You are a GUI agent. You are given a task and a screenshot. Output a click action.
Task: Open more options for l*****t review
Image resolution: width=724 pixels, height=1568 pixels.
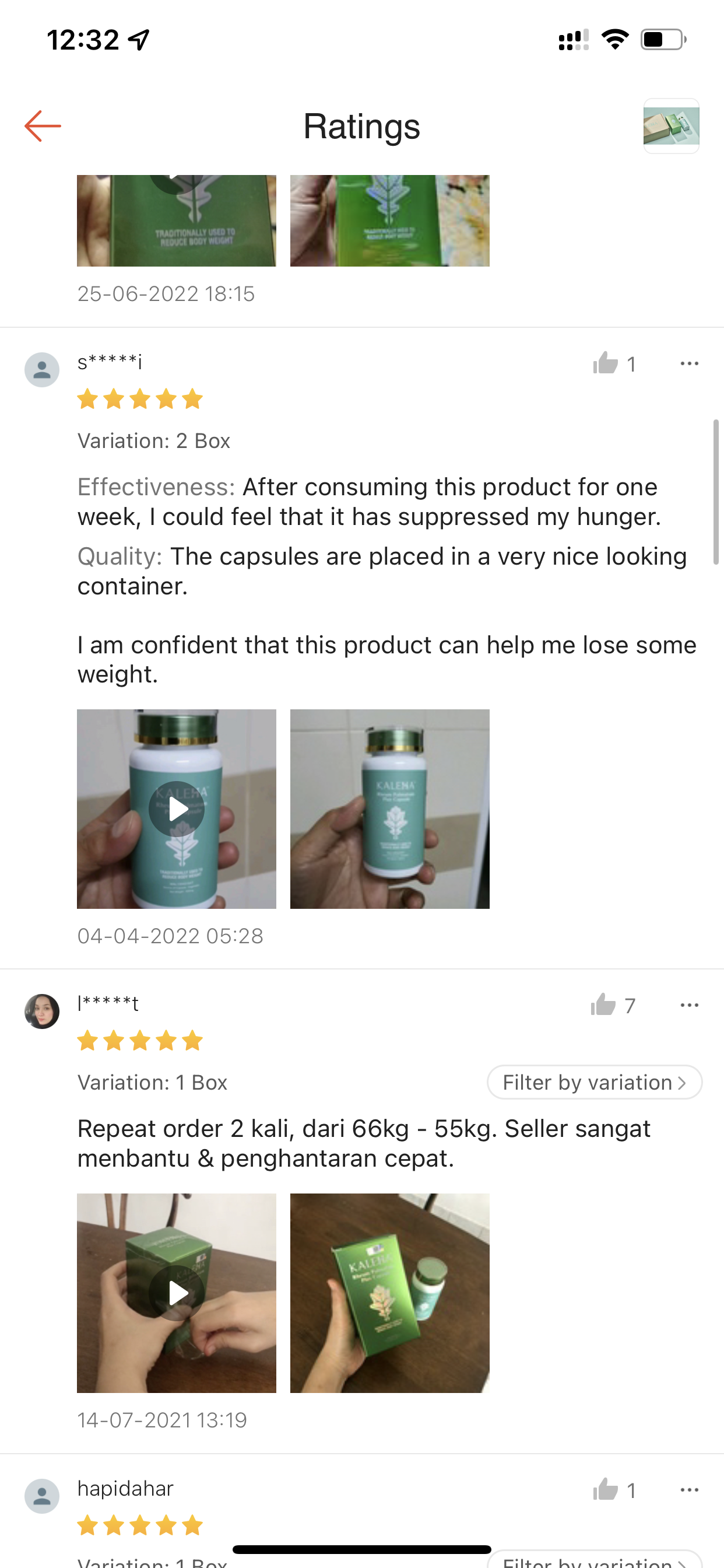(x=690, y=1005)
